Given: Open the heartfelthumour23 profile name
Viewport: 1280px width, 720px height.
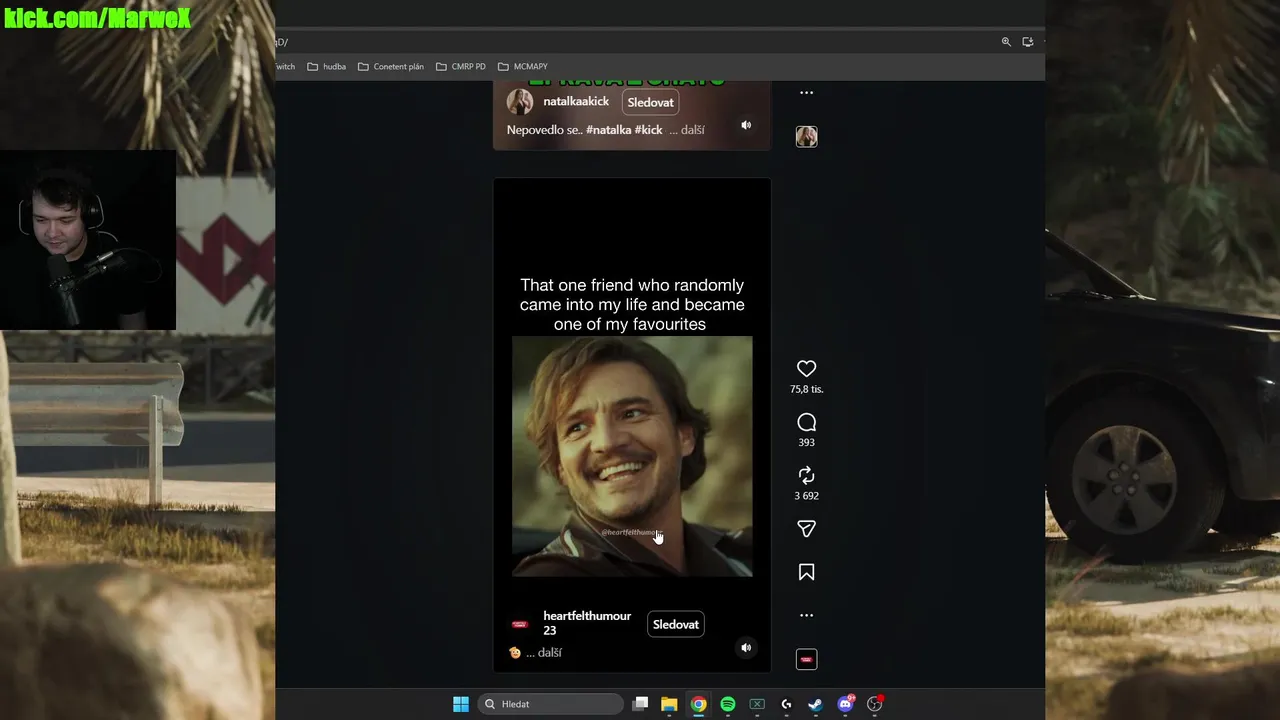Looking at the screenshot, I should (587, 623).
